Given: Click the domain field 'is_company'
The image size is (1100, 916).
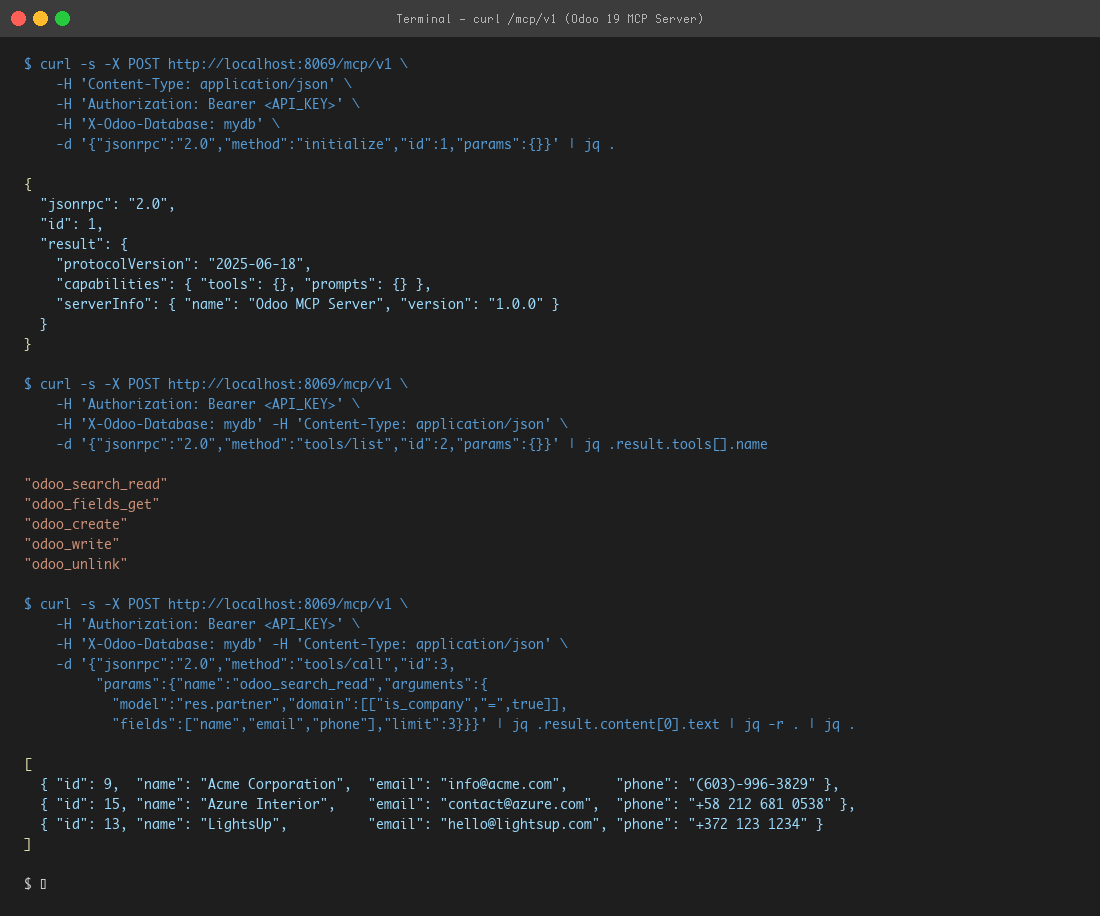Looking at the screenshot, I should [x=424, y=704].
